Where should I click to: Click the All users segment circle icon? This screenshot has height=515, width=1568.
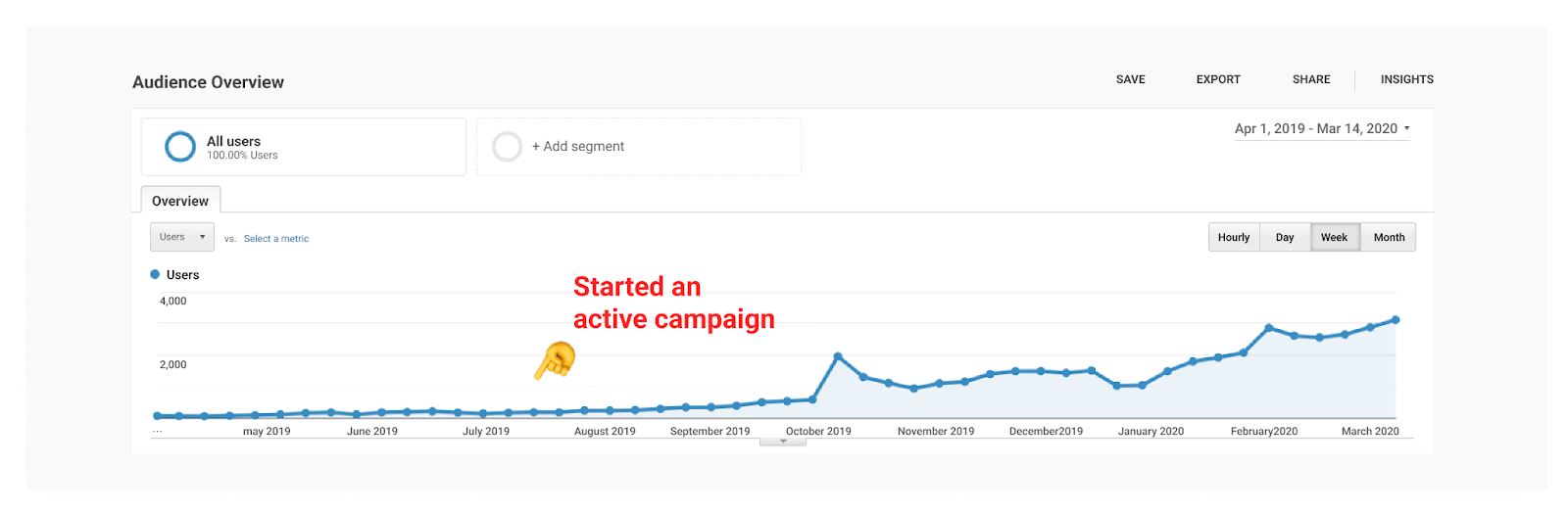[180, 147]
